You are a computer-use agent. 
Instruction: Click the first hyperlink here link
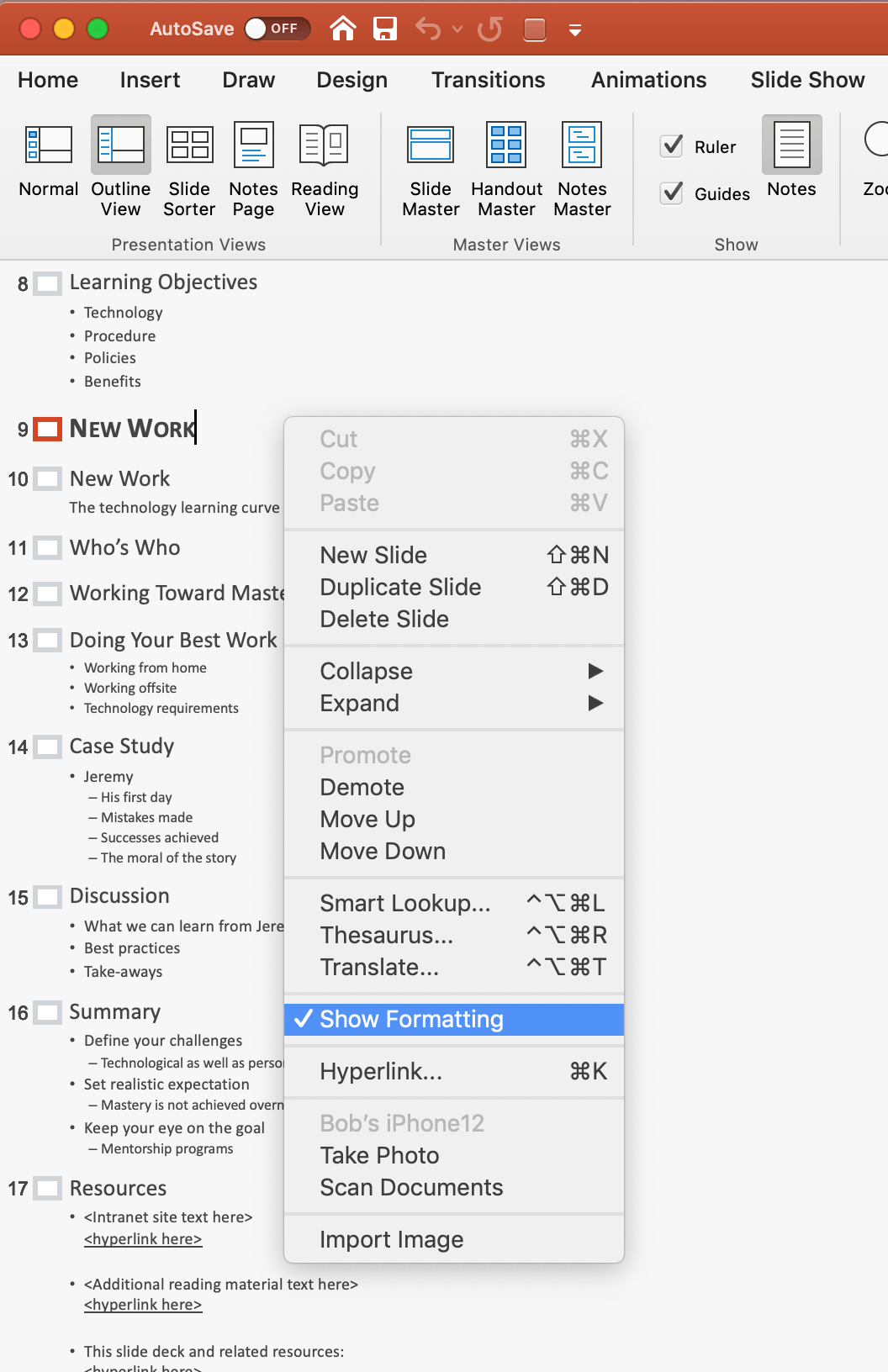click(143, 1239)
